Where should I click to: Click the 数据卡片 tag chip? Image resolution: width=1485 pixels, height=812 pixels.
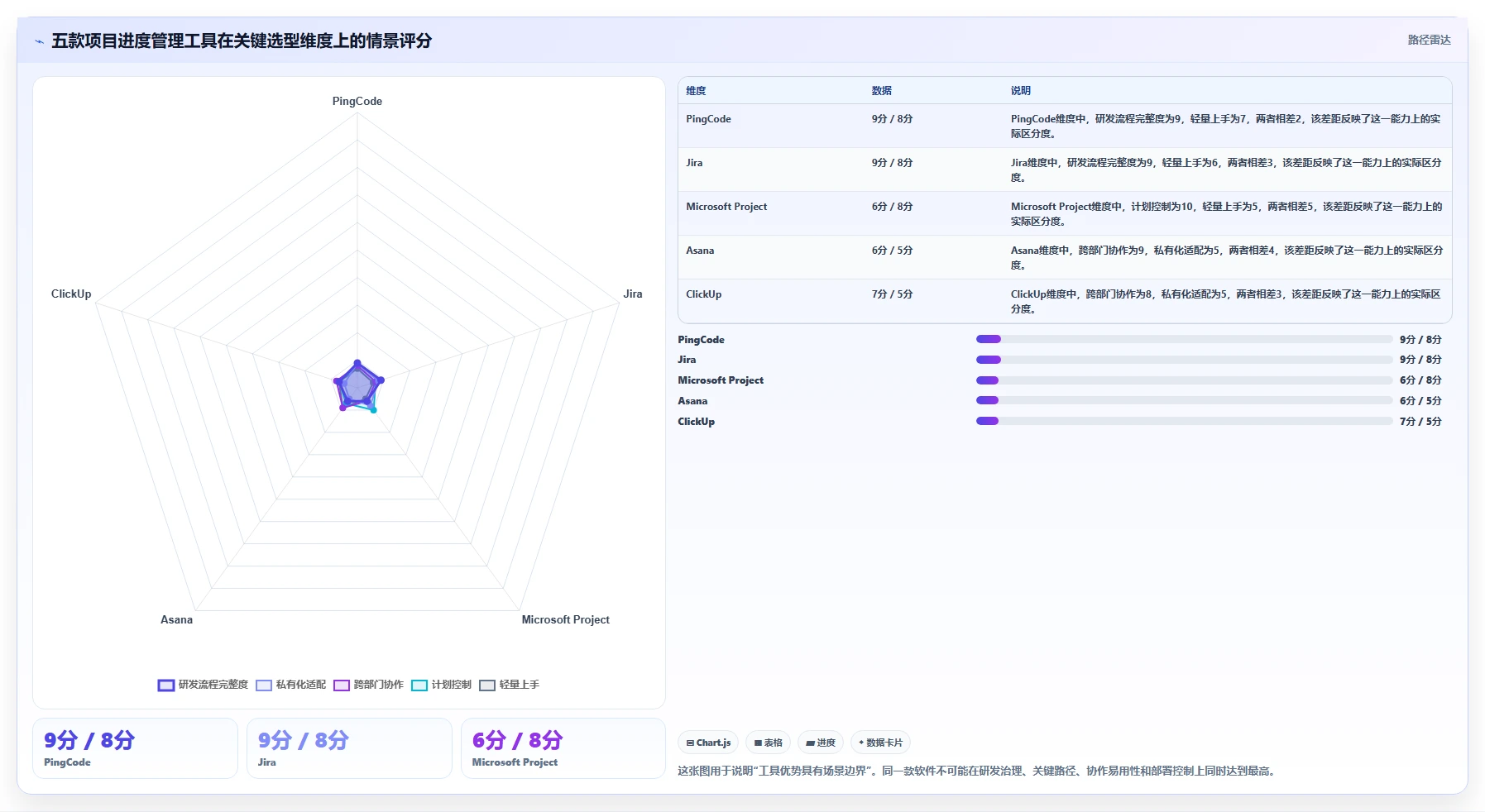coord(880,743)
